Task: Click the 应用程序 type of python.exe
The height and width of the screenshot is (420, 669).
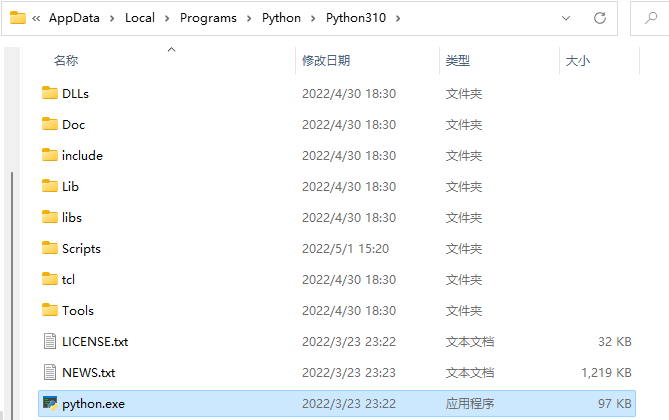Action: tap(470, 403)
